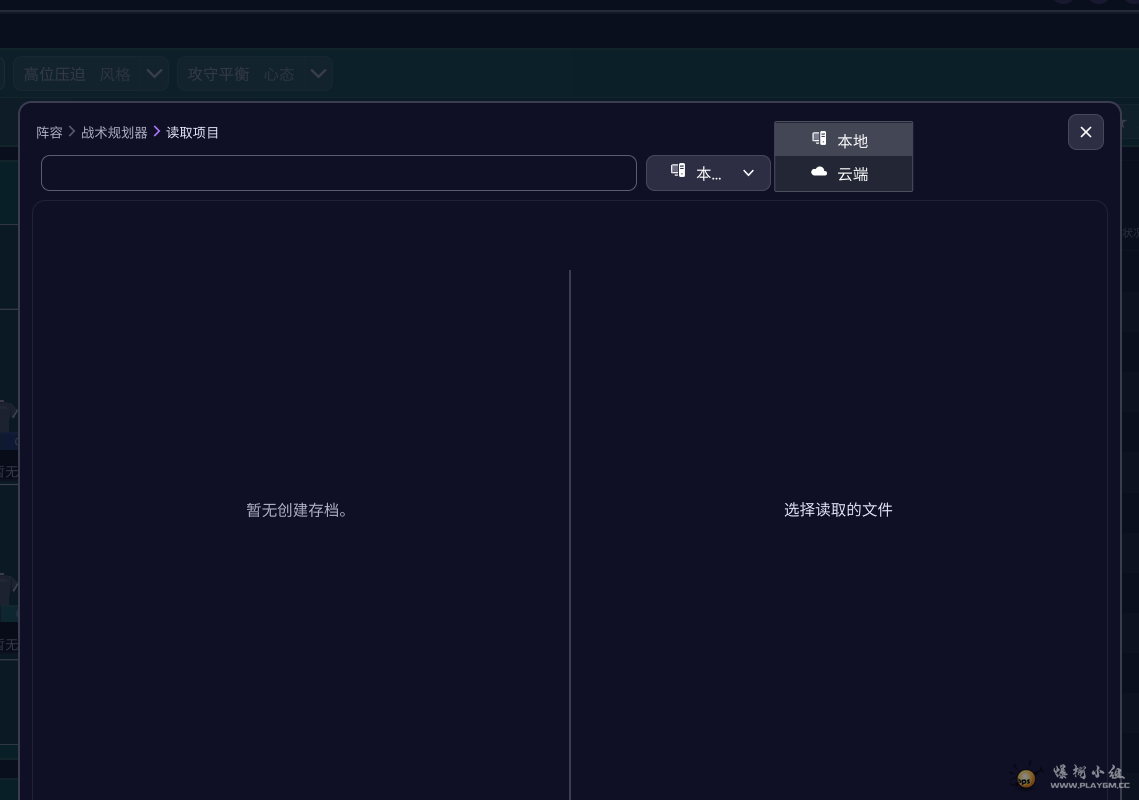Navigate to 战术规划器 breadcrumb link
The width and height of the screenshot is (1139, 800).
tap(114, 132)
